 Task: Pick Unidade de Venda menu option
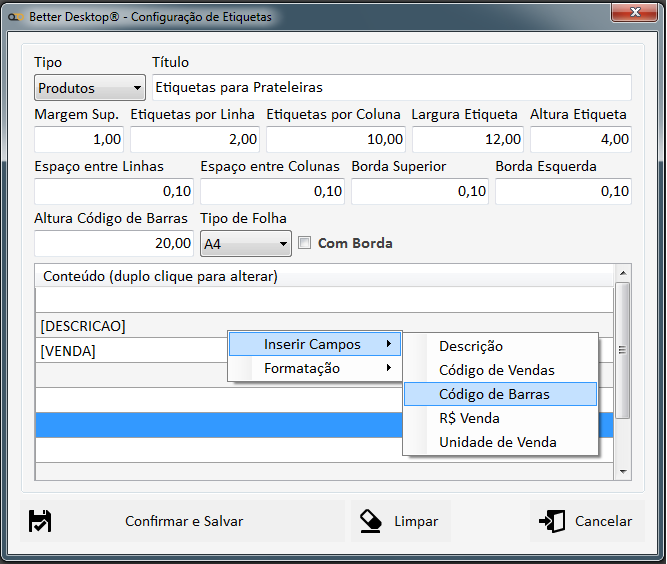499,442
